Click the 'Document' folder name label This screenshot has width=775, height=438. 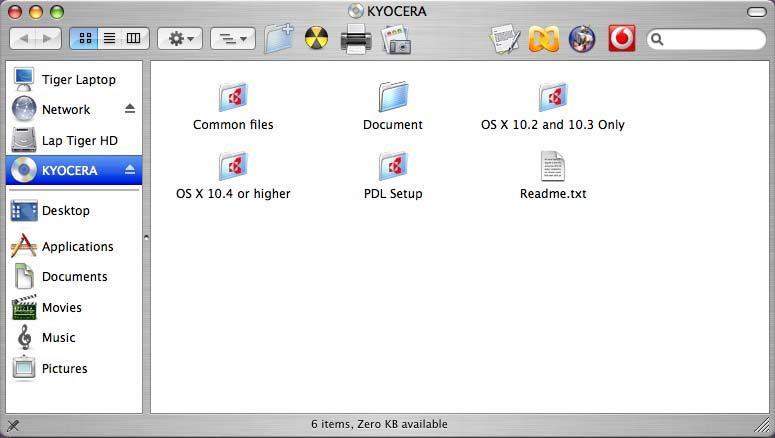(x=393, y=125)
